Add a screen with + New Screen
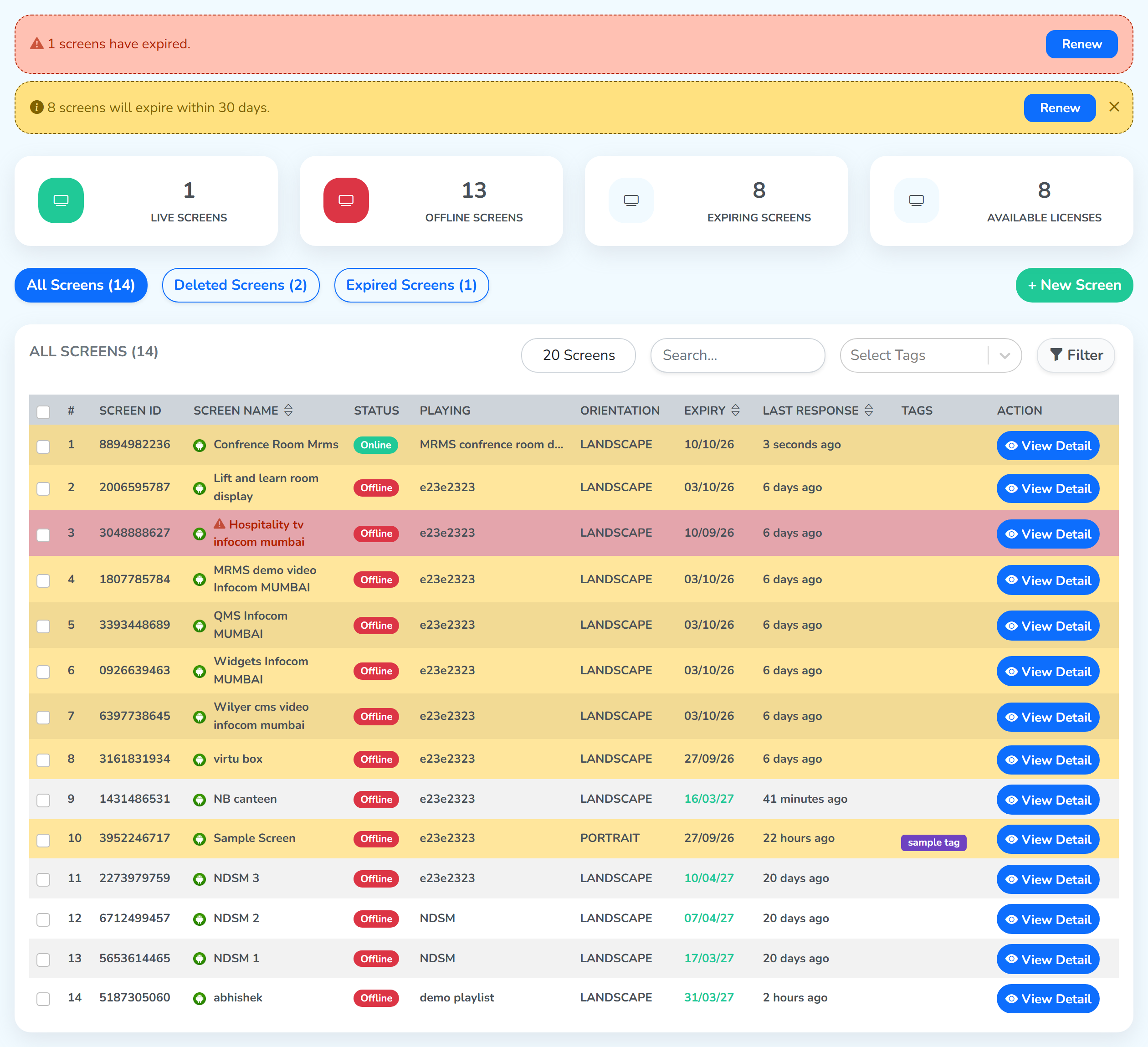Viewport: 1148px width, 1047px height. (x=1075, y=285)
